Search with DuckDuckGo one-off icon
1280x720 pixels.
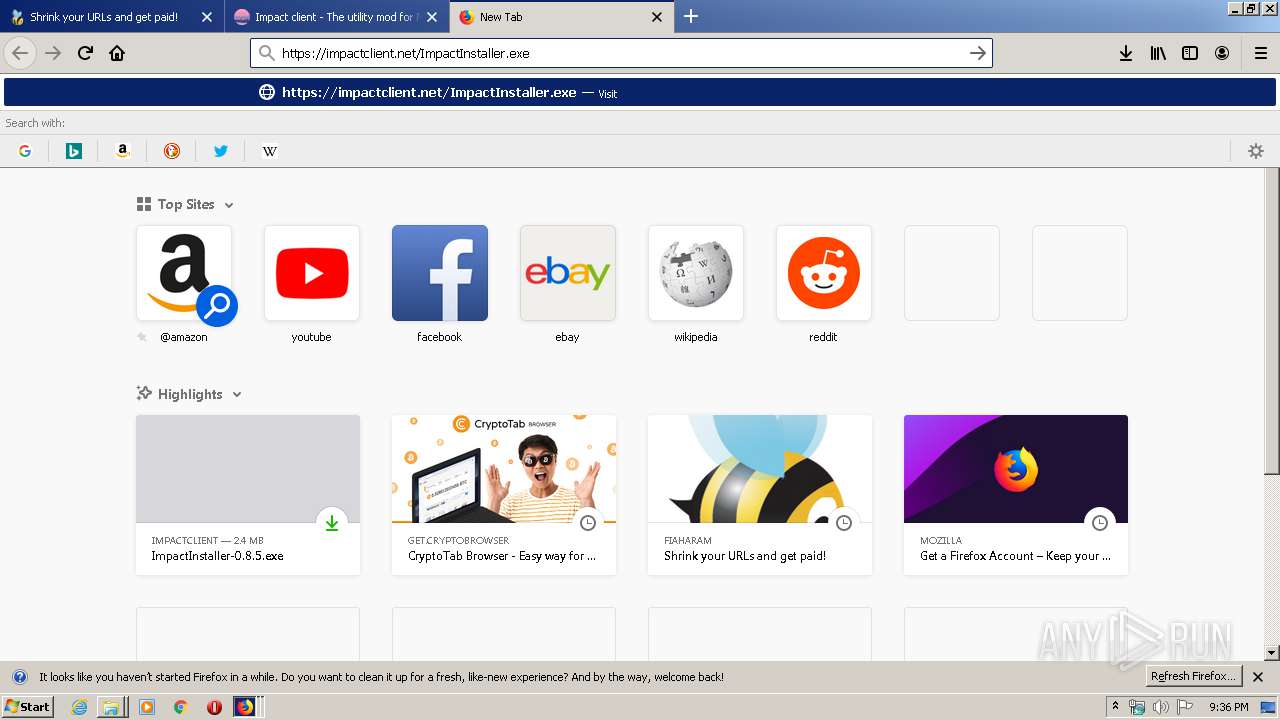(172, 151)
